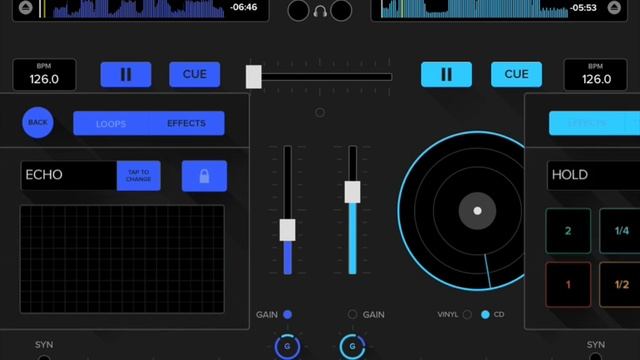Tap the round BACK button

pos(38,122)
